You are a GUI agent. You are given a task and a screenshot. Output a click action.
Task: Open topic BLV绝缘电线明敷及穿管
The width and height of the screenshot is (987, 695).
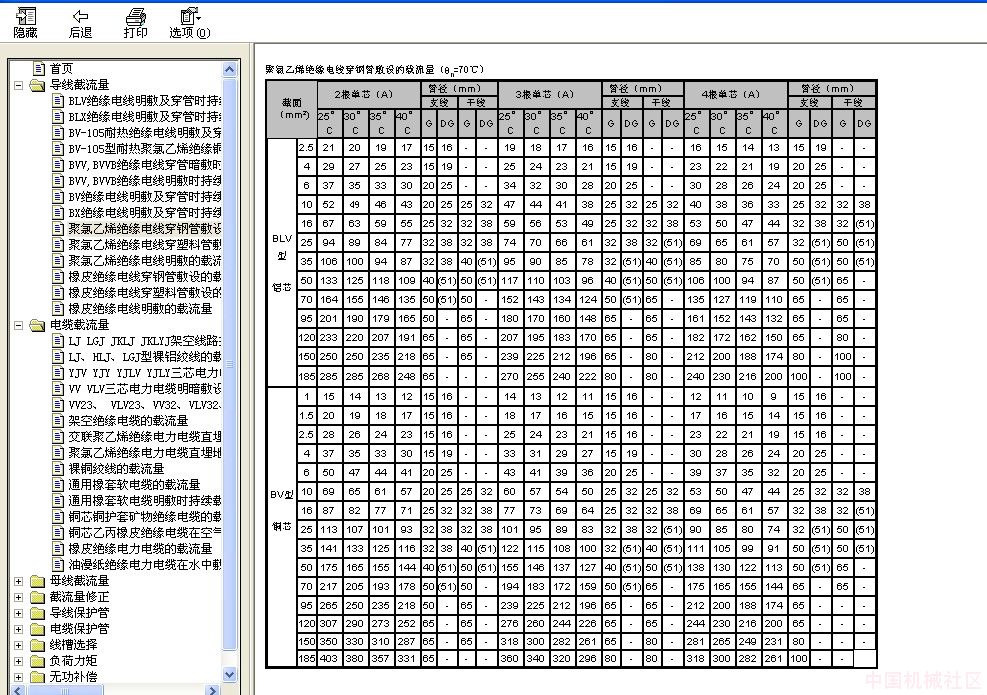click(145, 101)
